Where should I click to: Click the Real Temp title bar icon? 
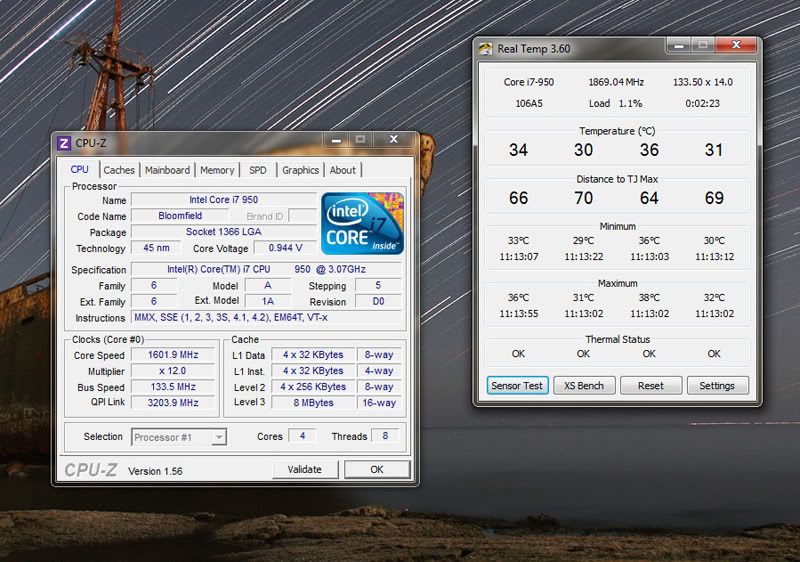(x=485, y=48)
